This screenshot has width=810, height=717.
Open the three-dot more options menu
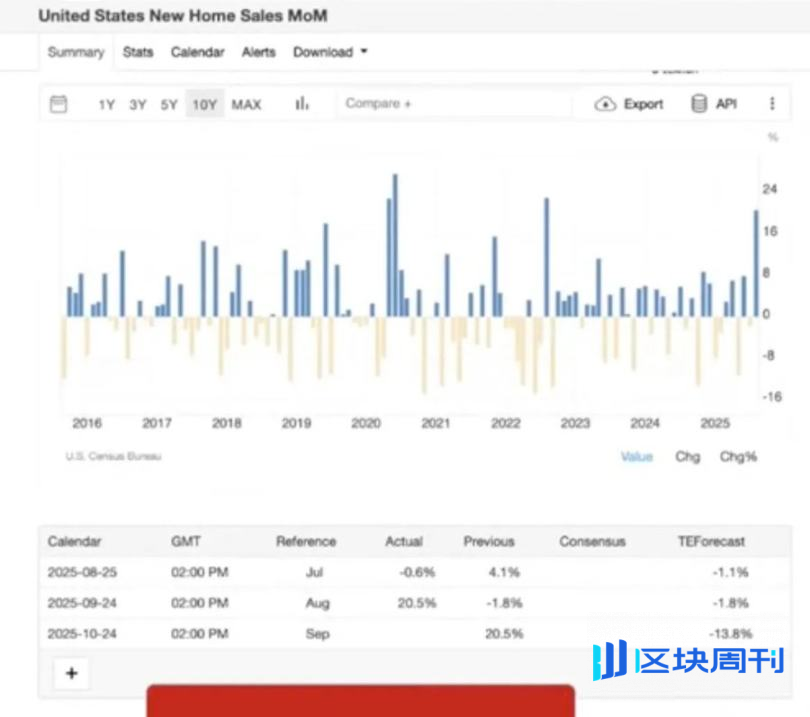click(772, 104)
